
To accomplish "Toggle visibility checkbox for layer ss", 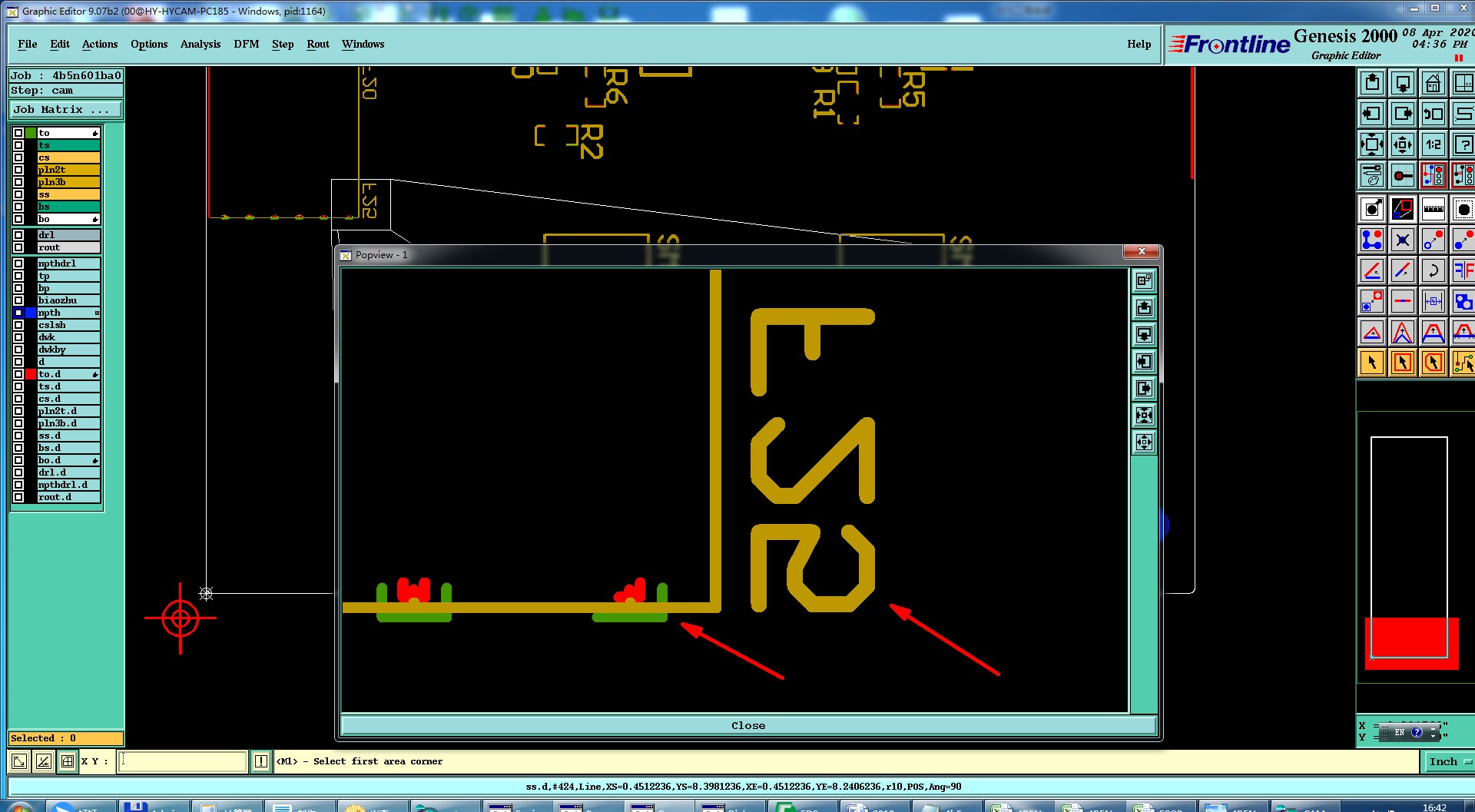I will click(18, 194).
